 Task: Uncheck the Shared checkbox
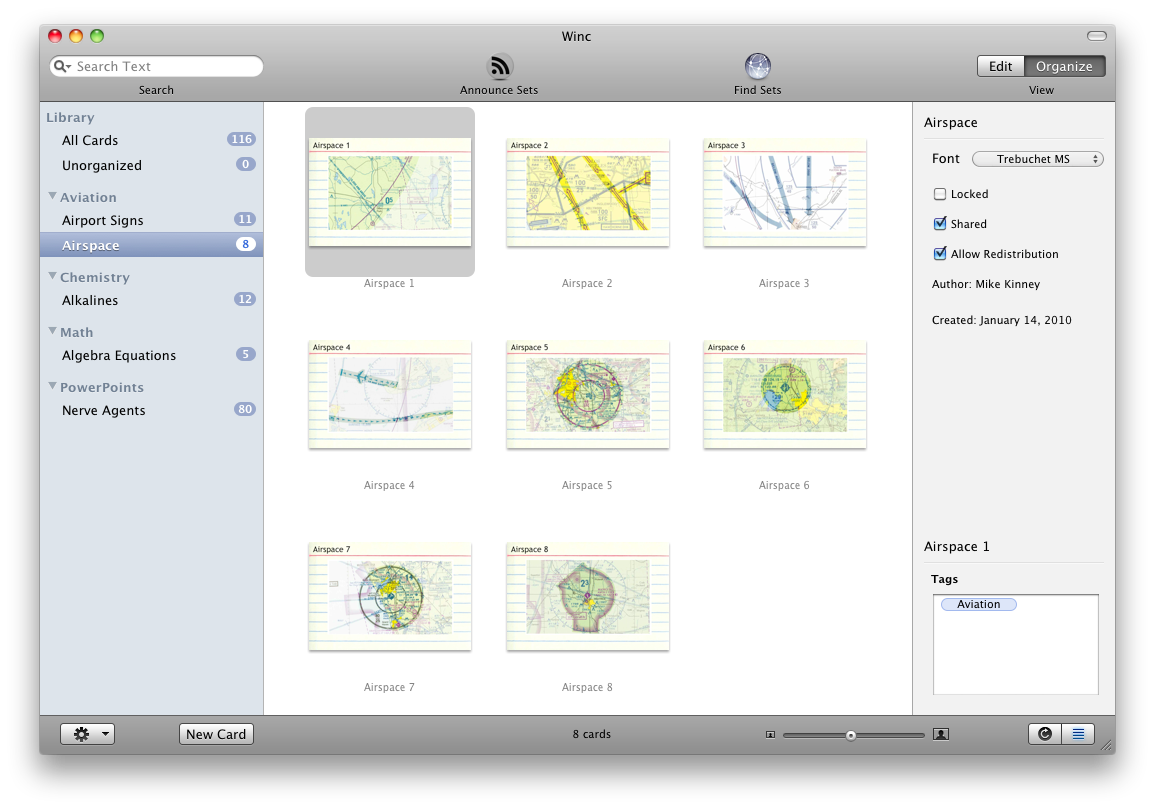[x=940, y=223]
